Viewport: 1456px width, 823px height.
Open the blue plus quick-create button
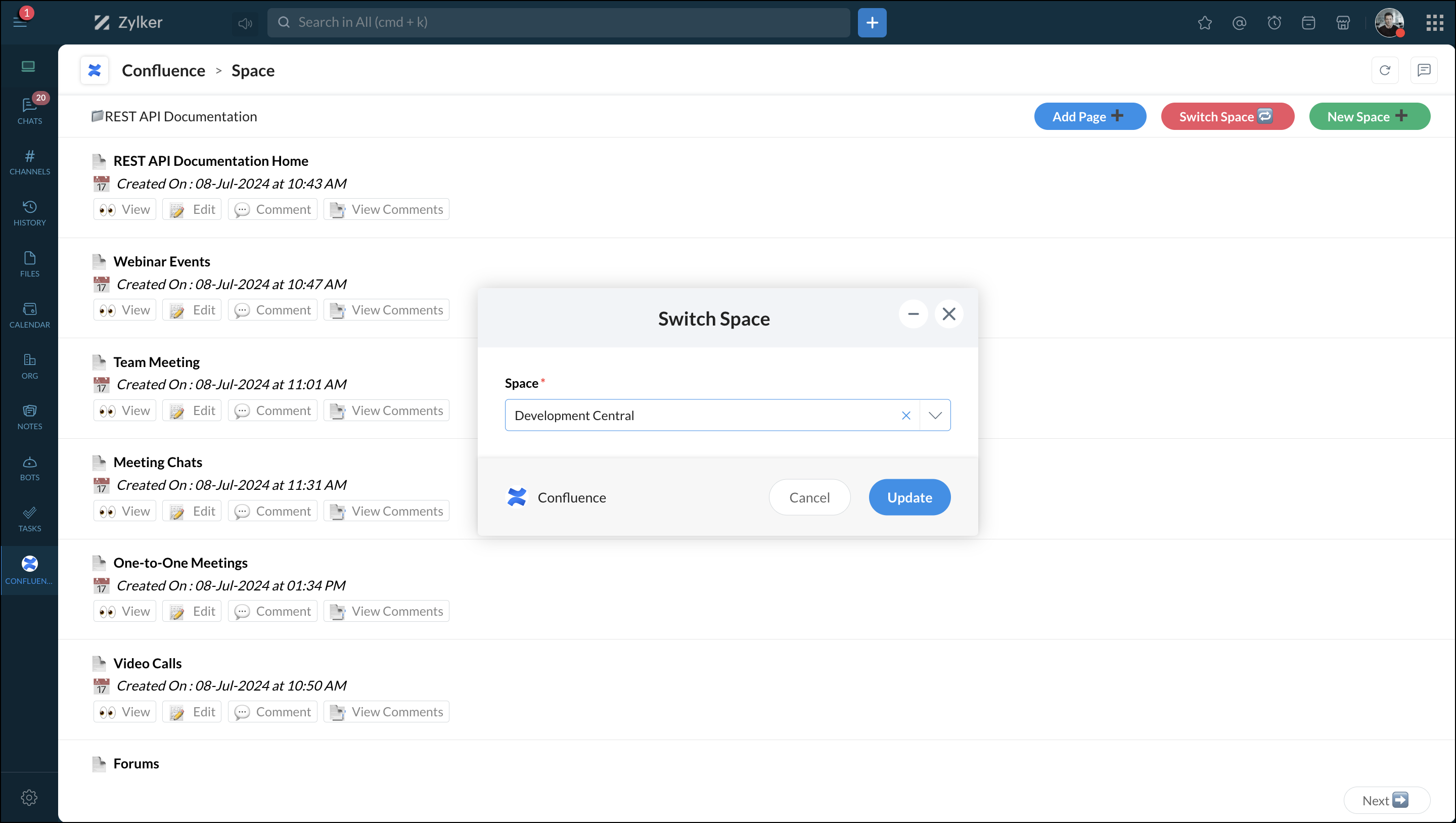coord(872,23)
